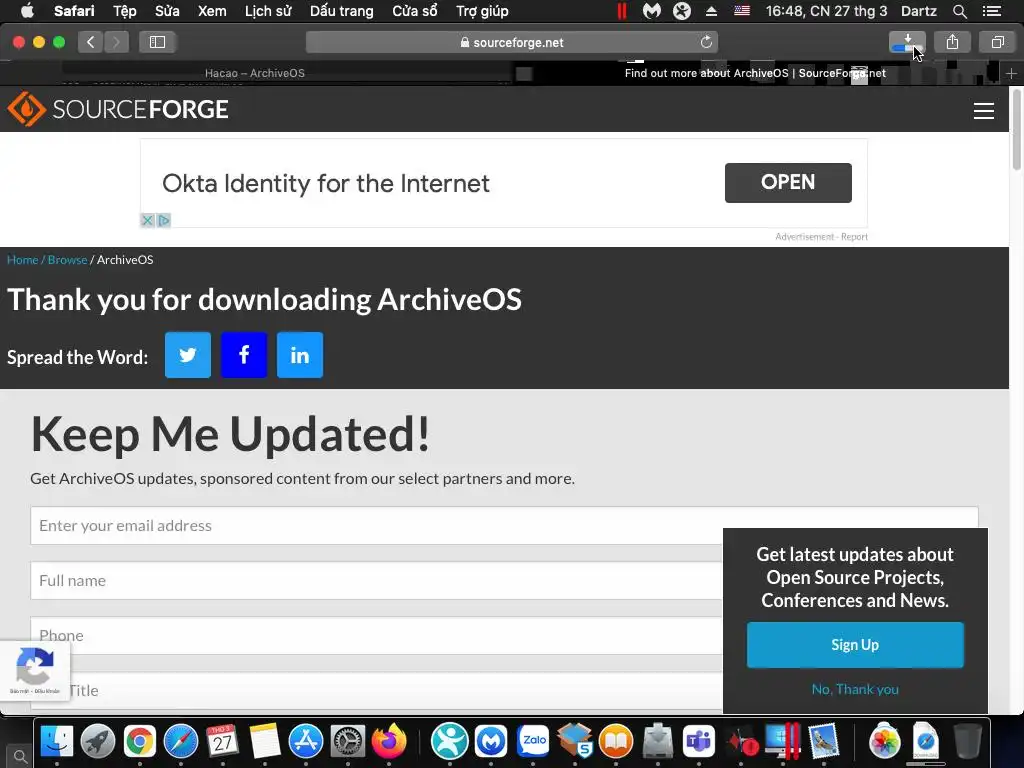Open the Cửa sổ menu
This screenshot has width=1024, height=768.
[415, 11]
